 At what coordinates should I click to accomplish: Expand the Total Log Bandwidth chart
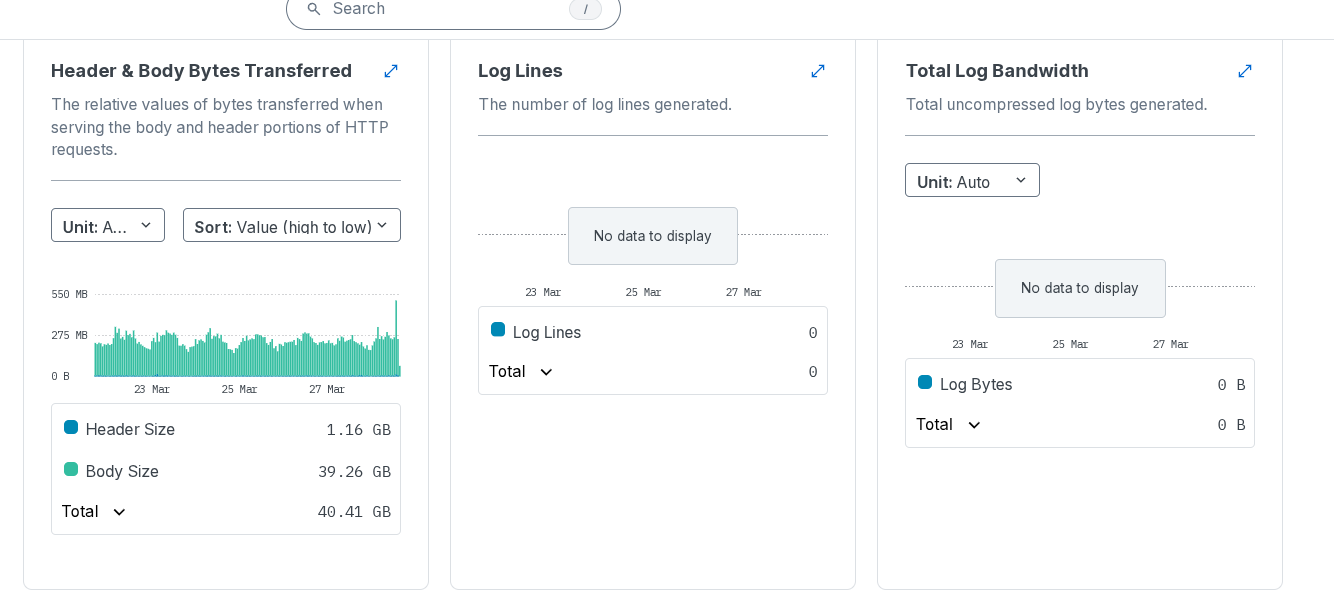pyautogui.click(x=1245, y=71)
